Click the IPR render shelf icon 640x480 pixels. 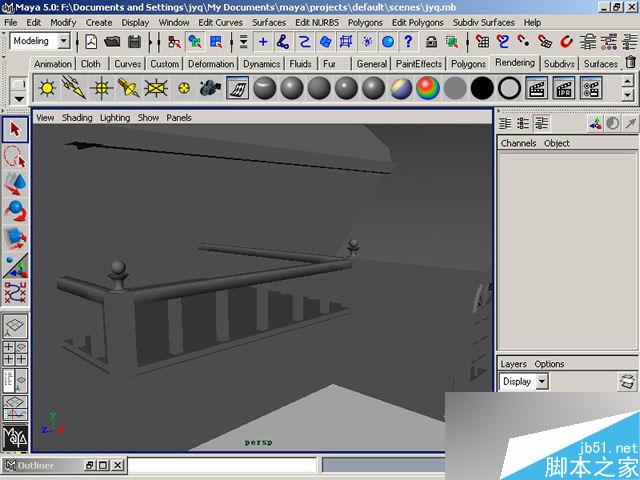(564, 88)
